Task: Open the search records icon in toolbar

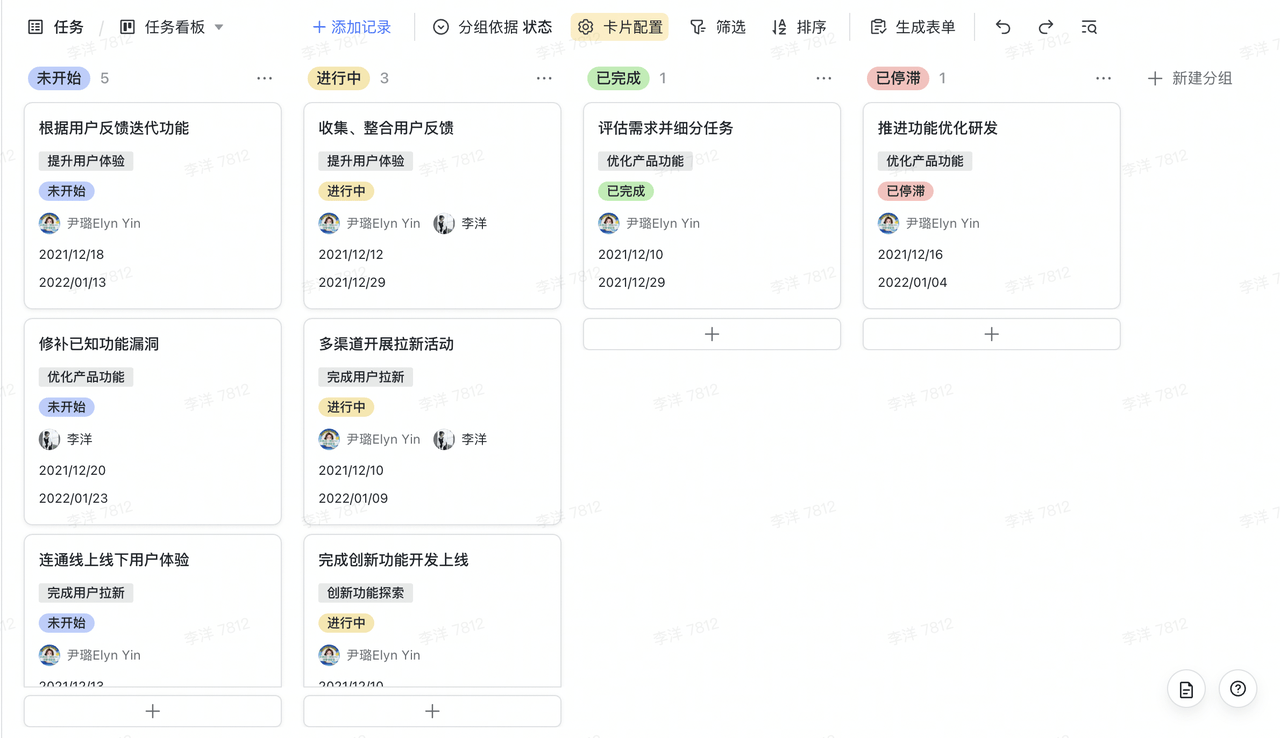Action: pyautogui.click(x=1089, y=27)
